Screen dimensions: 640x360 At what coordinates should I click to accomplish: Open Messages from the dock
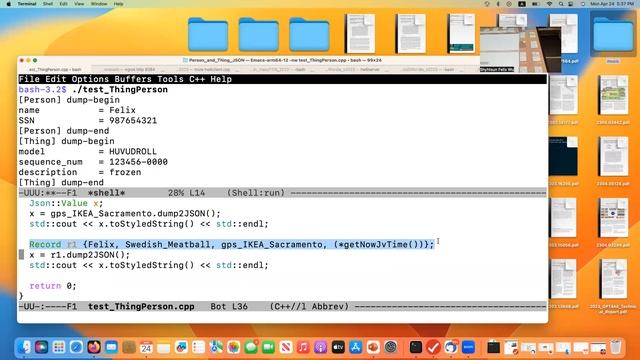pos(251,347)
